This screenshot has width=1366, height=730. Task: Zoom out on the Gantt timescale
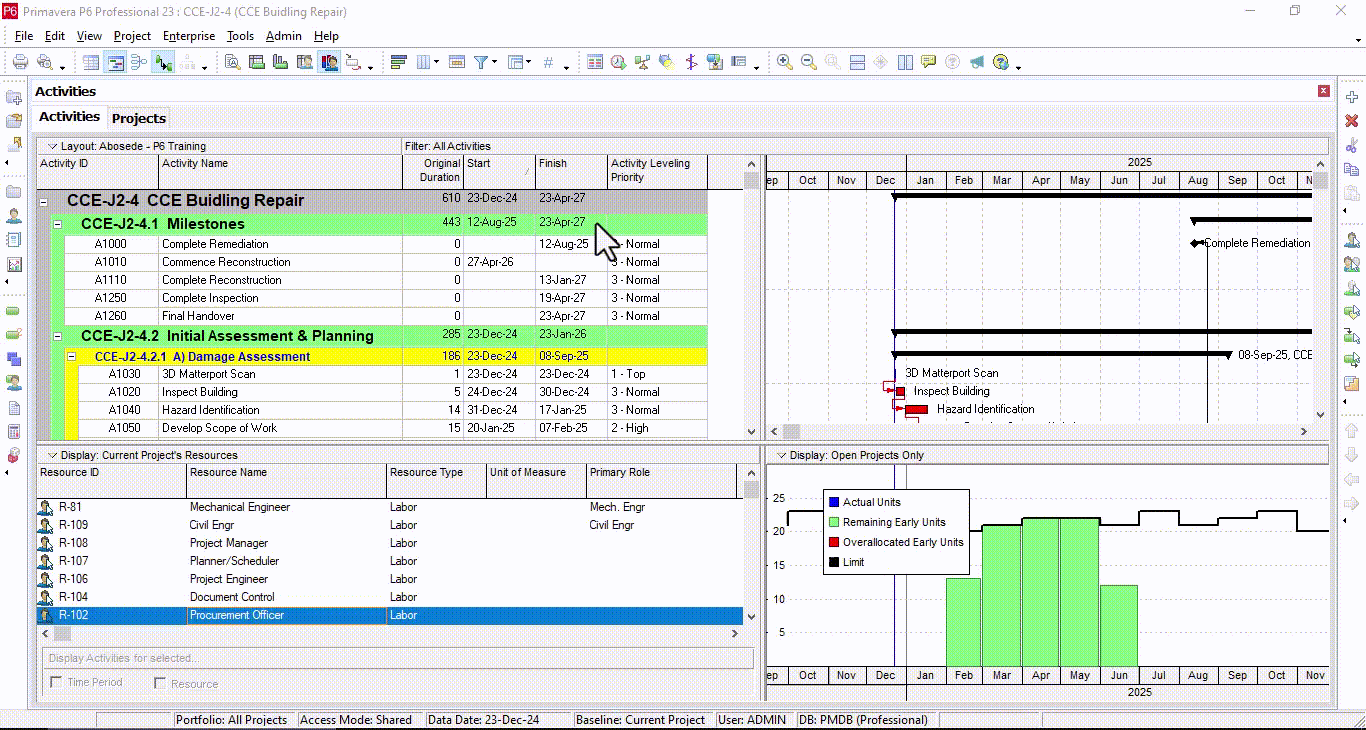click(808, 62)
